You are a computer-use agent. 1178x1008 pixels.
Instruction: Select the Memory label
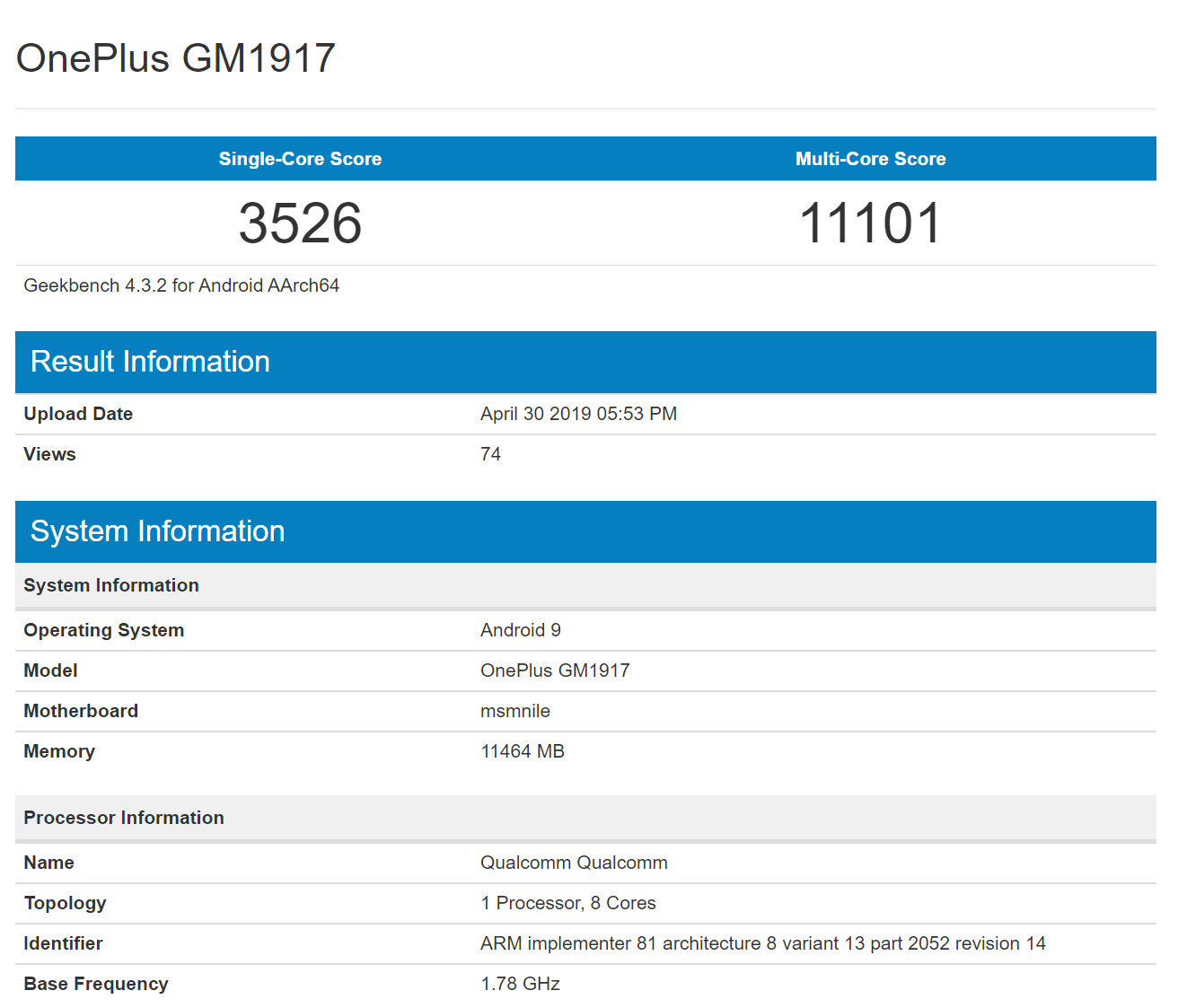pyautogui.click(x=59, y=751)
